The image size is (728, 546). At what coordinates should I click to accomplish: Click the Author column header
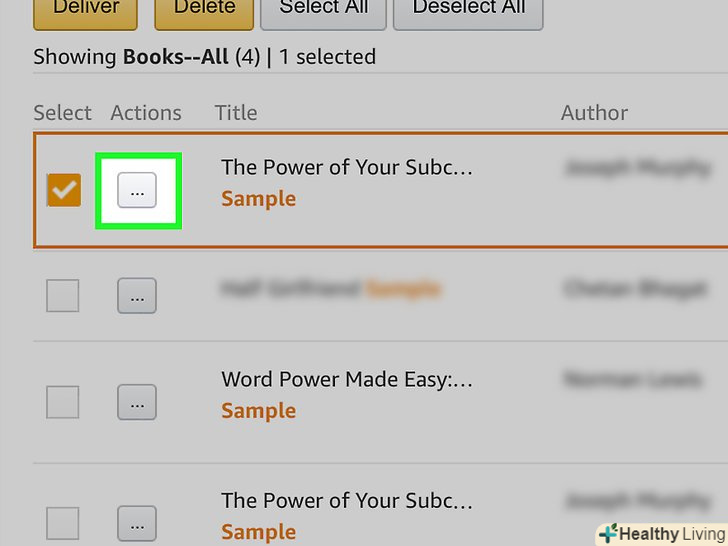click(x=594, y=113)
